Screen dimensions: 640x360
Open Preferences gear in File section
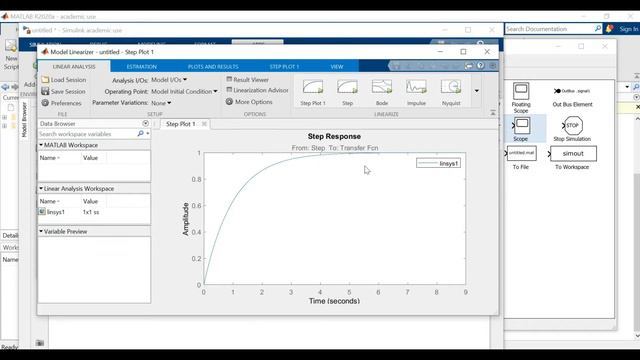45,103
